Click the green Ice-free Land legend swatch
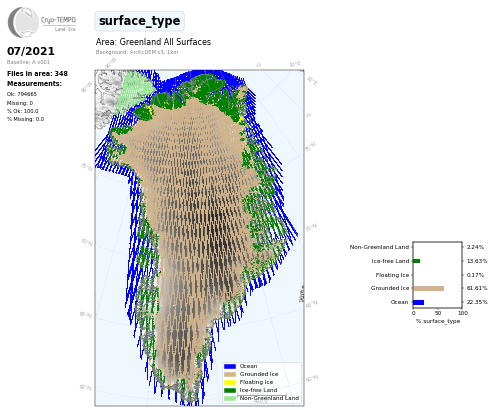 click(230, 390)
